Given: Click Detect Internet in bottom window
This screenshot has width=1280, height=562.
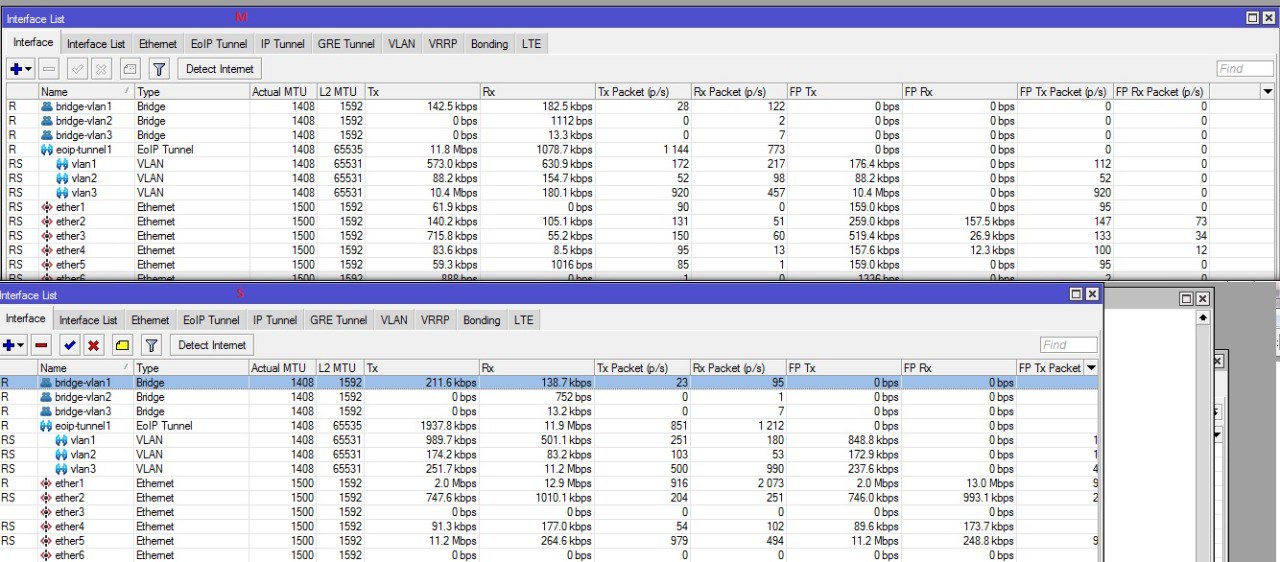Looking at the screenshot, I should click(212, 345).
